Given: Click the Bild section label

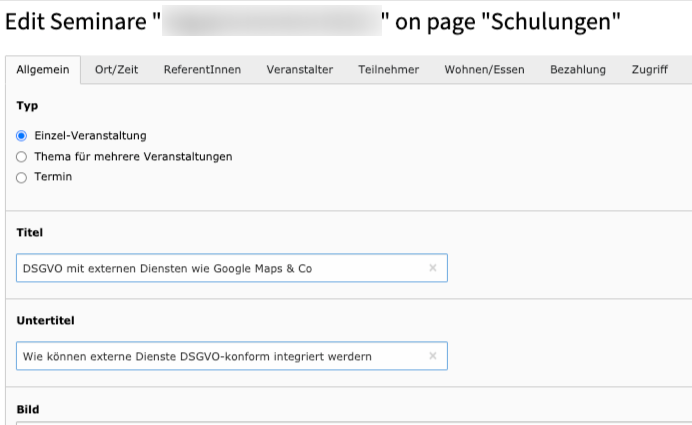Looking at the screenshot, I should click(28, 410).
